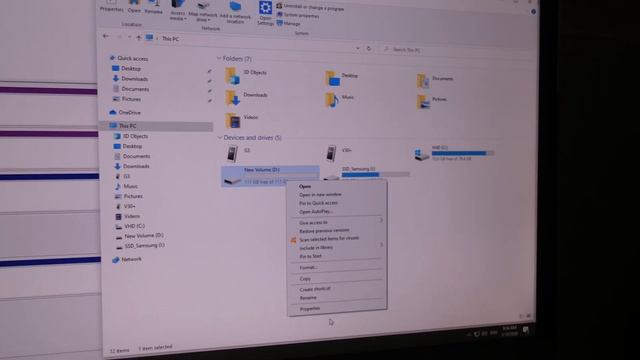Choose Open in the context menu
The height and width of the screenshot is (360, 640).
point(305,187)
